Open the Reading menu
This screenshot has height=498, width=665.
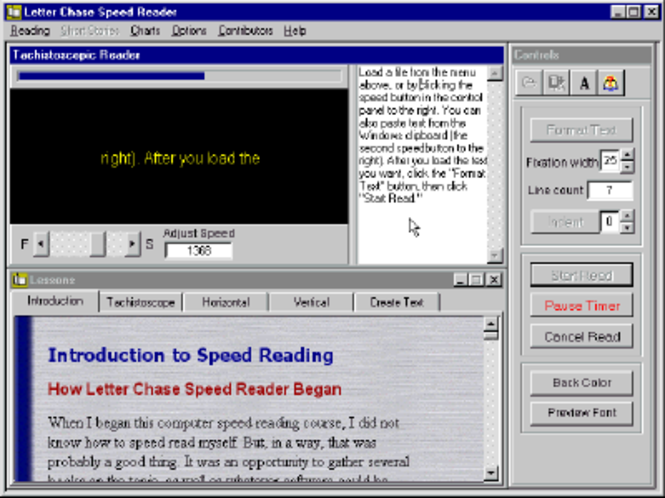coord(30,31)
